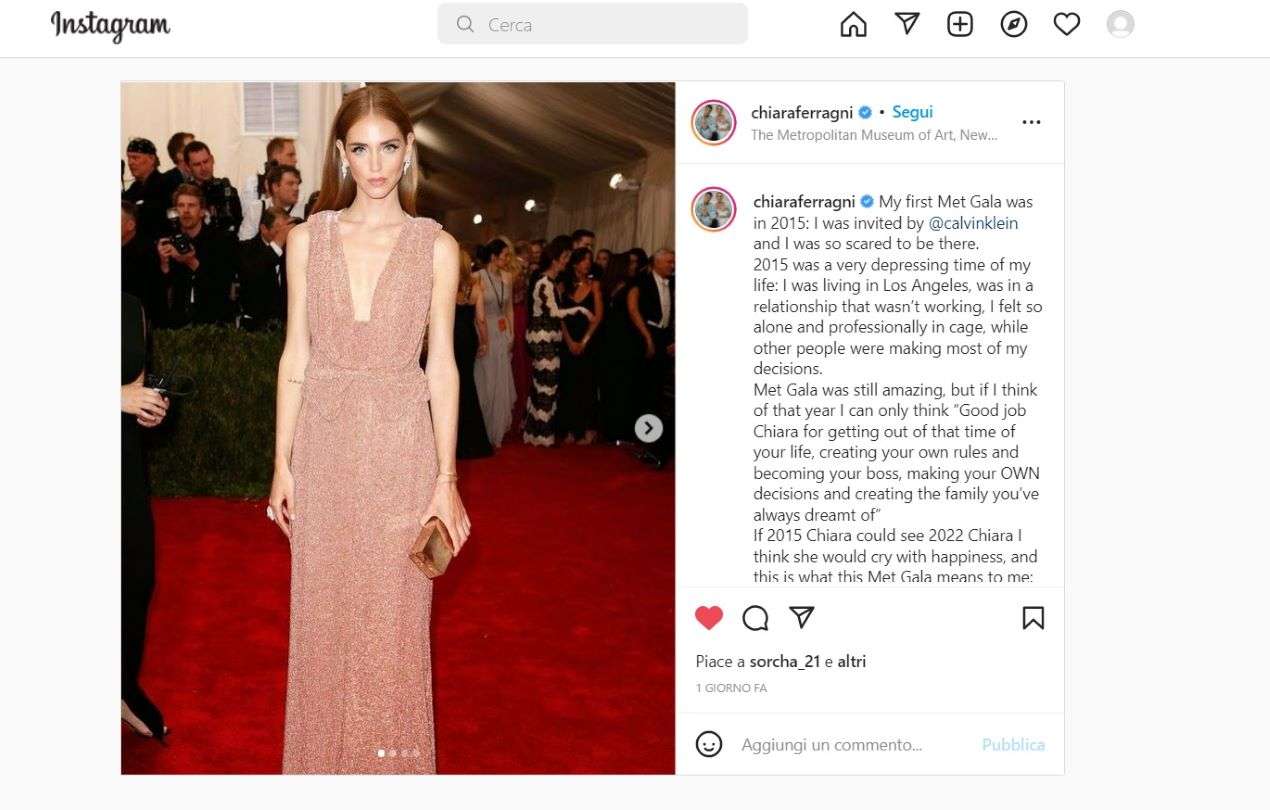This screenshot has height=810, width=1270.
Task: Click the Segui follow link
Action: coord(912,112)
